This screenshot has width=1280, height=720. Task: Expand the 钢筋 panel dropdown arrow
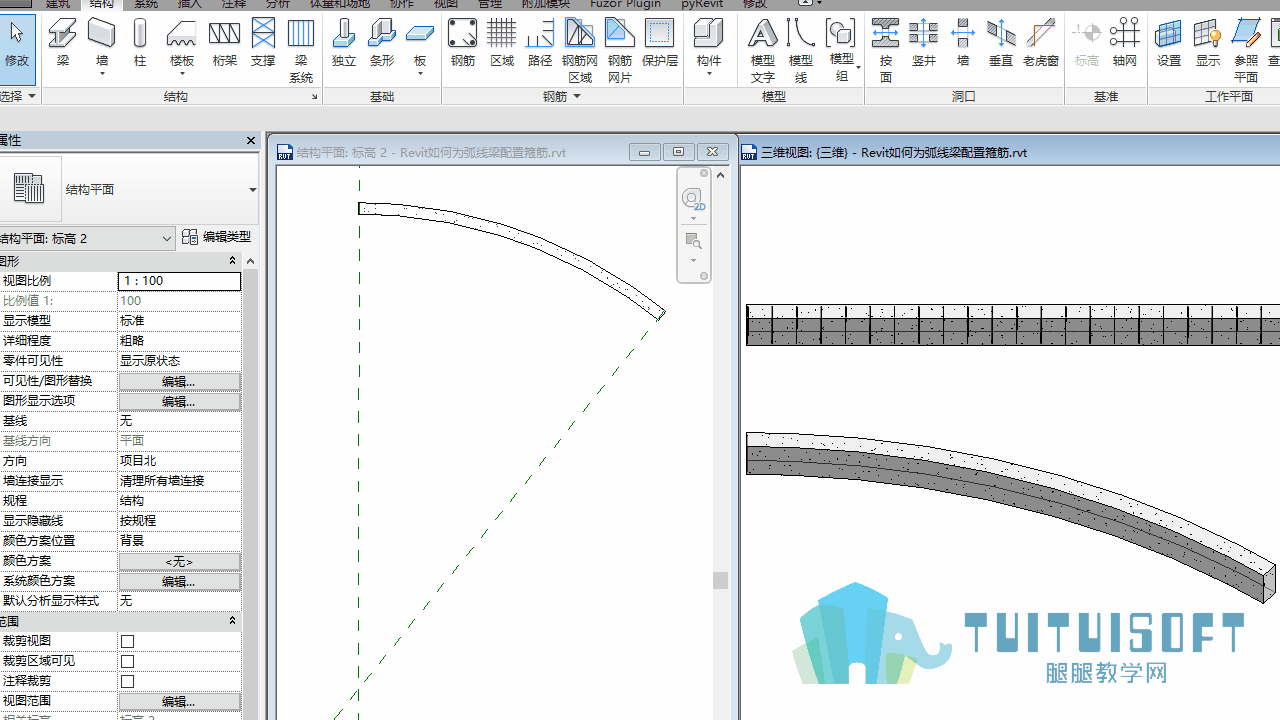(577, 97)
